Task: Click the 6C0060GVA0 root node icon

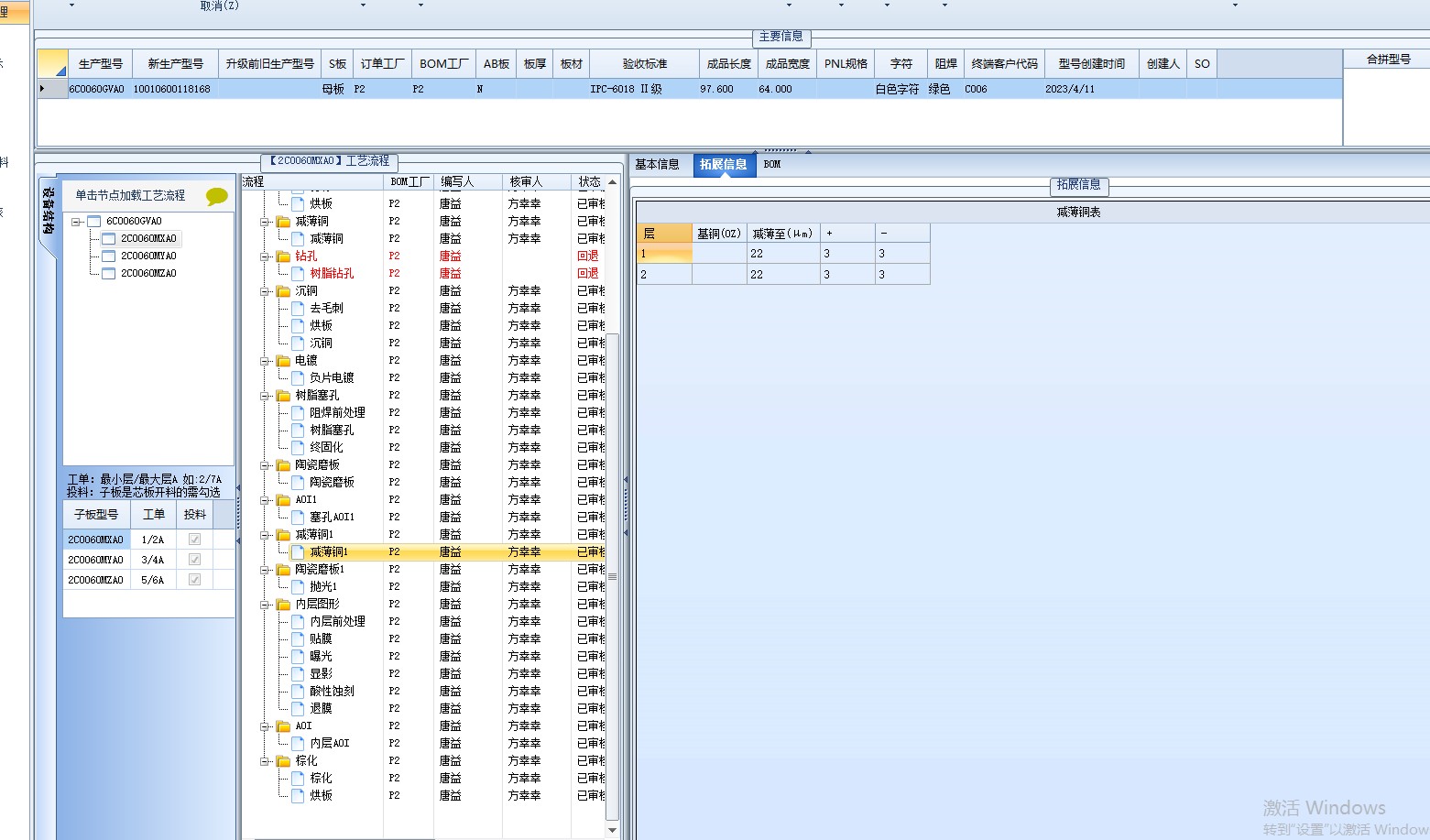Action: [x=93, y=221]
